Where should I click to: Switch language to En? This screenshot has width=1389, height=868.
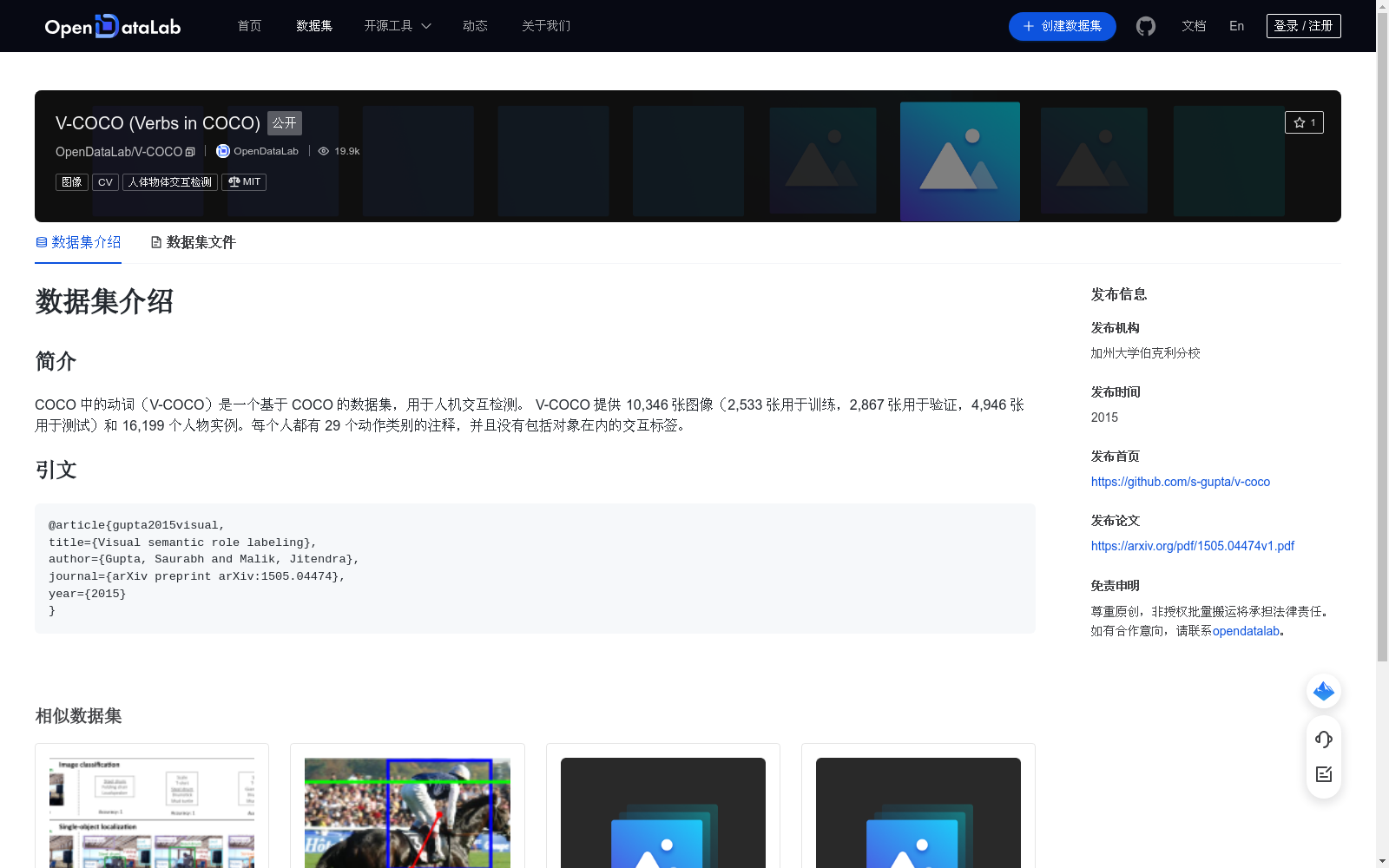[x=1236, y=26]
